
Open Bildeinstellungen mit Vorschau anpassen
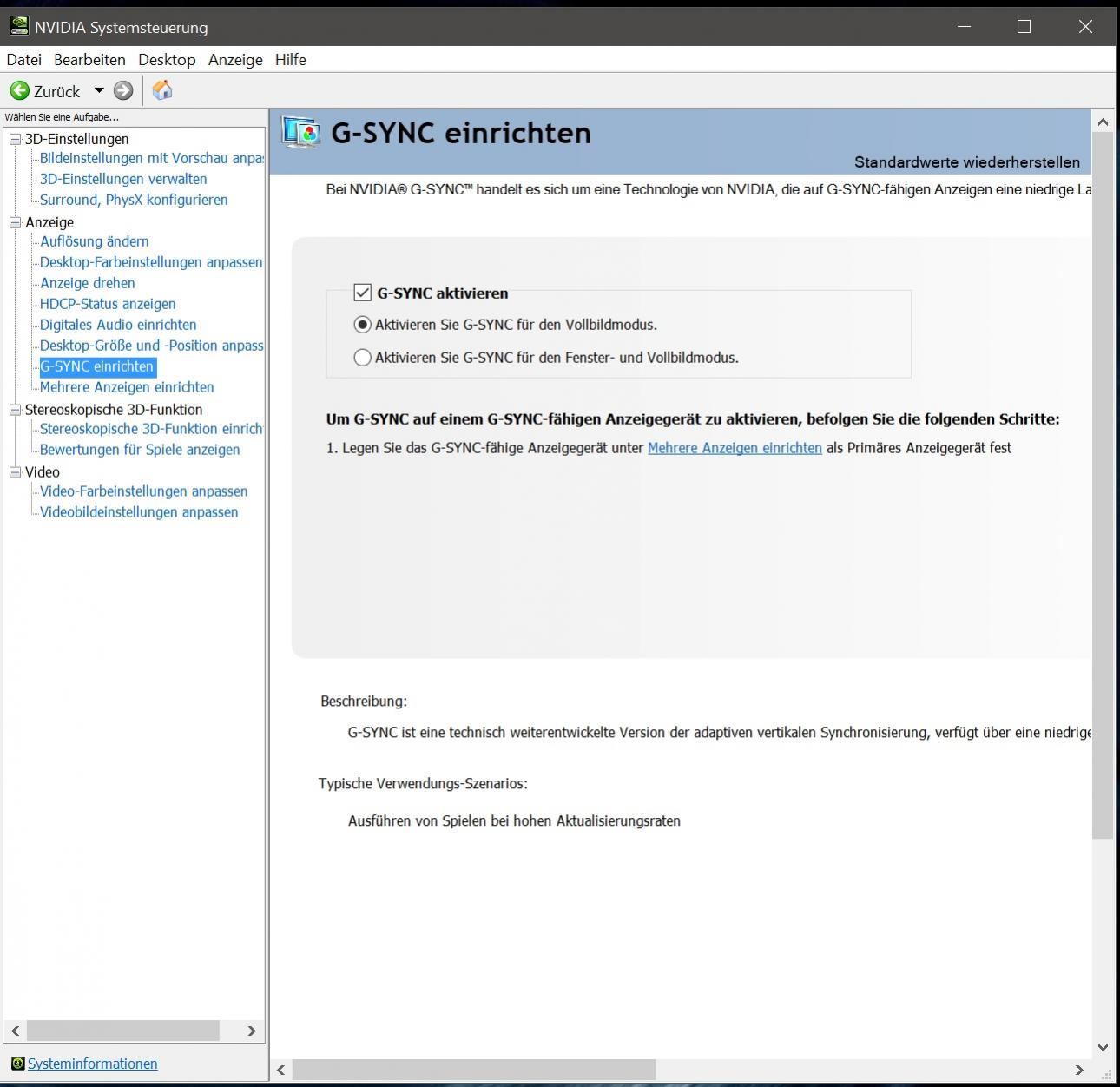point(151,158)
